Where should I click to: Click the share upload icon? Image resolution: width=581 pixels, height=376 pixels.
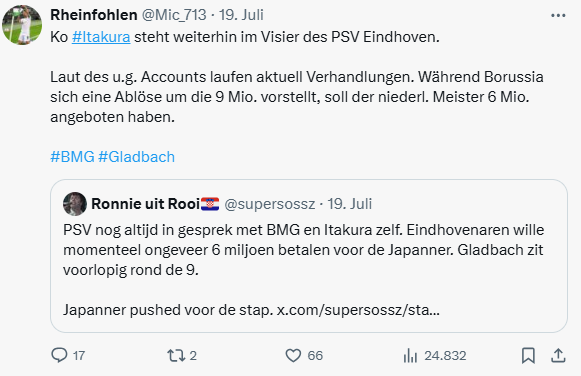(558, 355)
